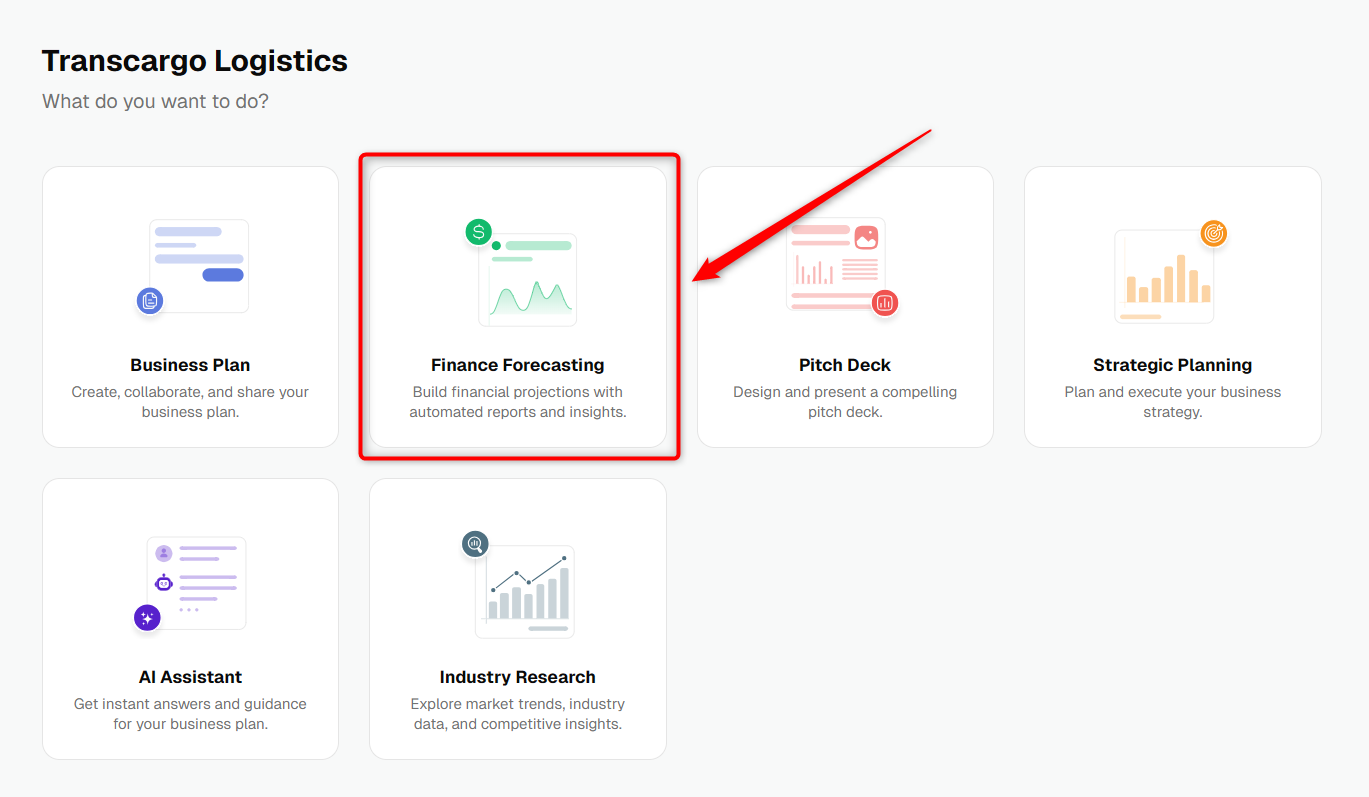Click the Industry Research bar graph illustration
The width and height of the screenshot is (1369, 797).
click(528, 593)
